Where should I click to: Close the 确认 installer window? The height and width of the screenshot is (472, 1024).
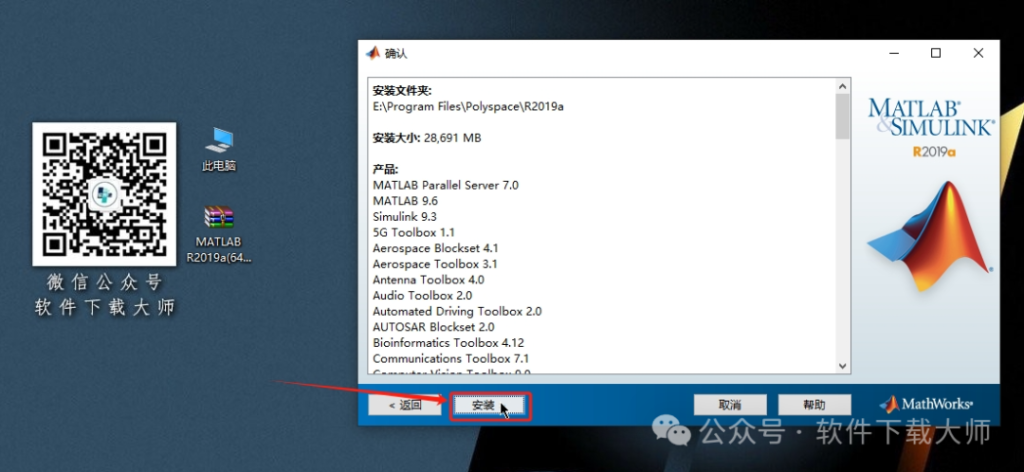(x=978, y=53)
